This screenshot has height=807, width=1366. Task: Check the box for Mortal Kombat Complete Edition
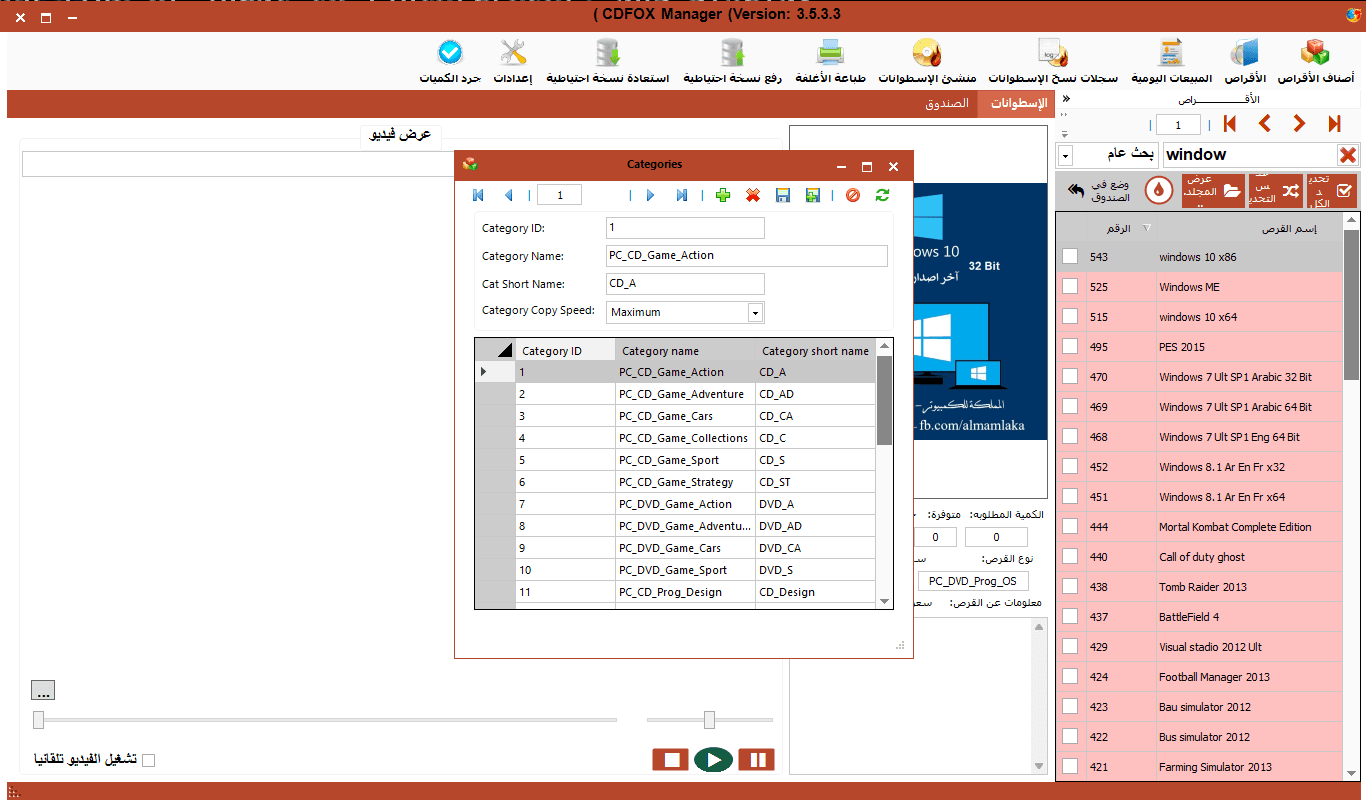click(x=1070, y=527)
